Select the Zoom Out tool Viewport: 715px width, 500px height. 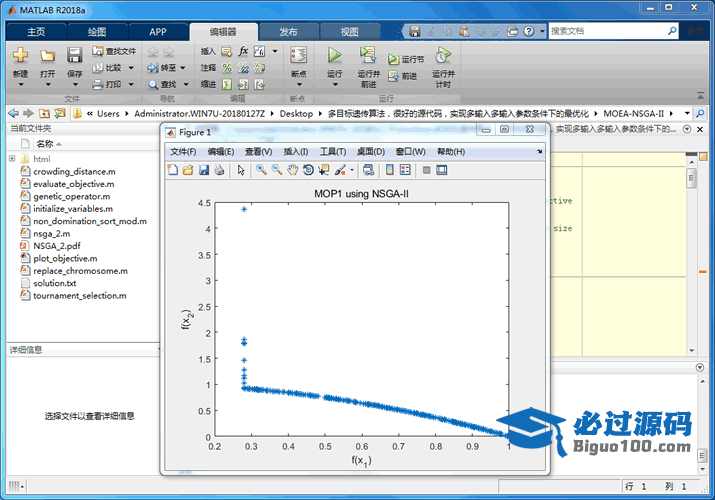(x=277, y=170)
